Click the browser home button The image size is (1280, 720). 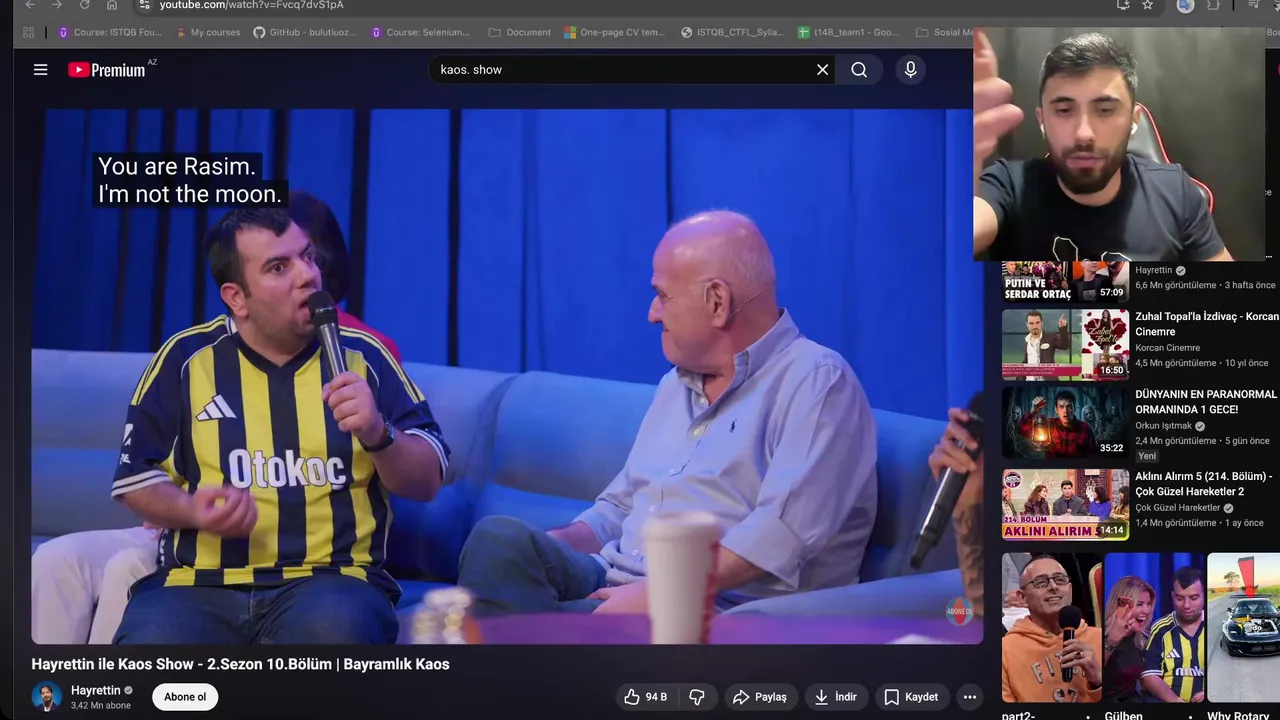[x=112, y=5]
